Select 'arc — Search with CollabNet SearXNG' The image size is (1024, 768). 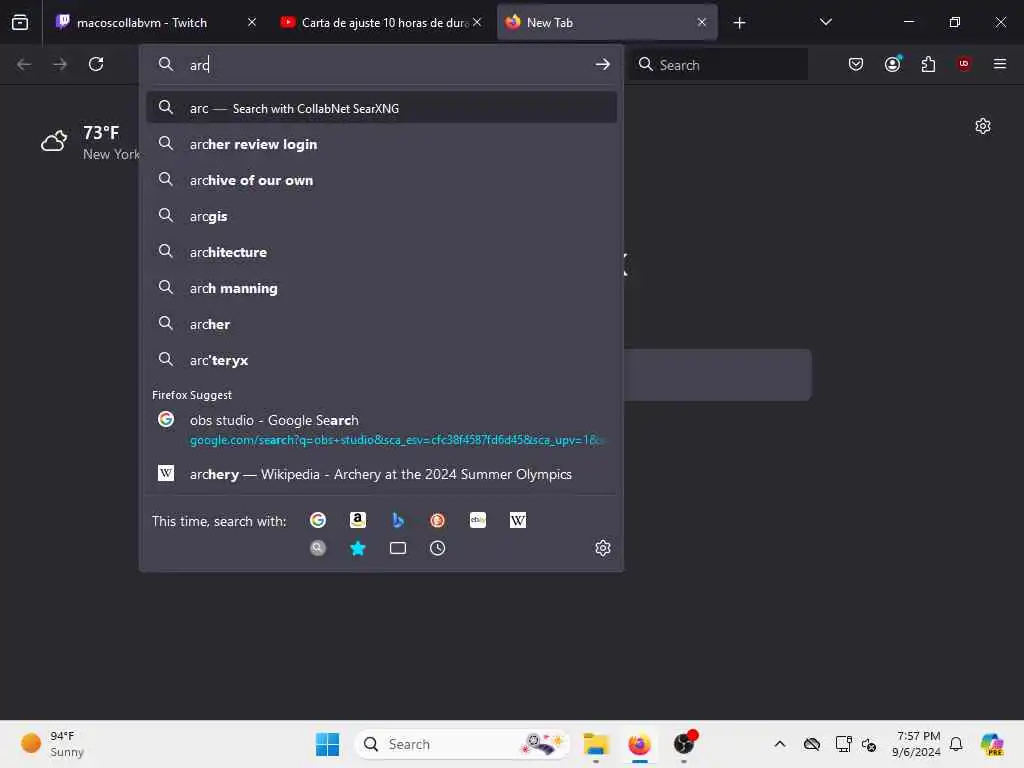click(381, 108)
